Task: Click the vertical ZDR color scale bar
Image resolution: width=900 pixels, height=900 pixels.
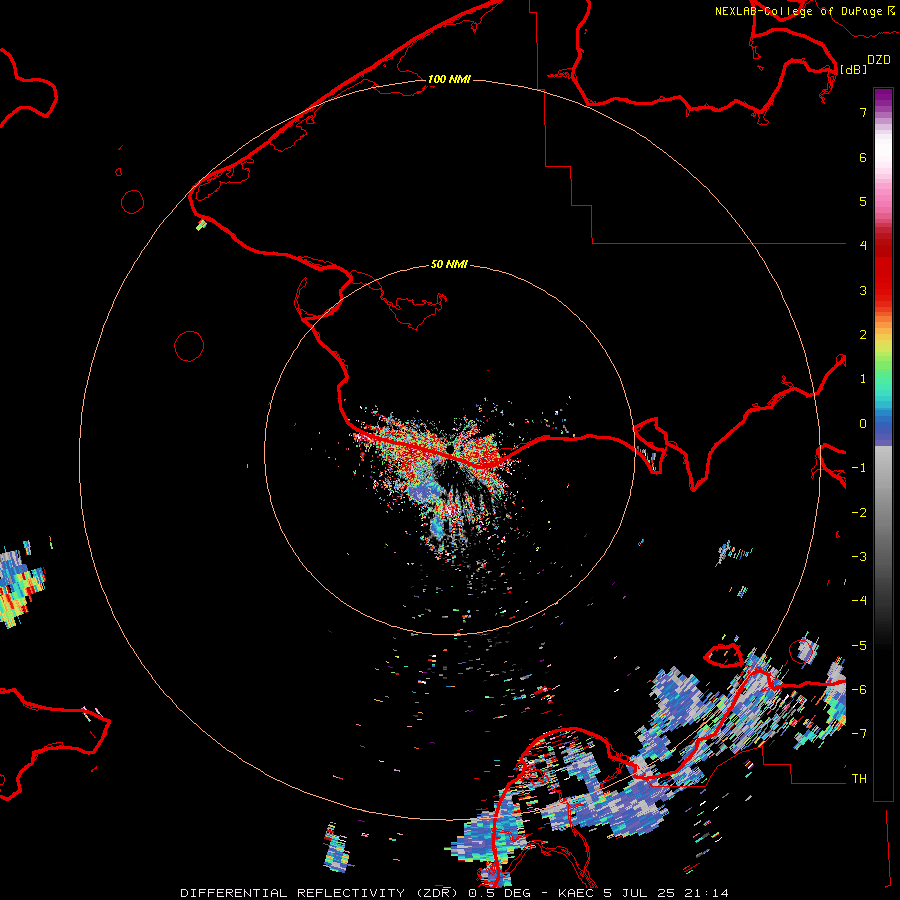Action: [883, 445]
